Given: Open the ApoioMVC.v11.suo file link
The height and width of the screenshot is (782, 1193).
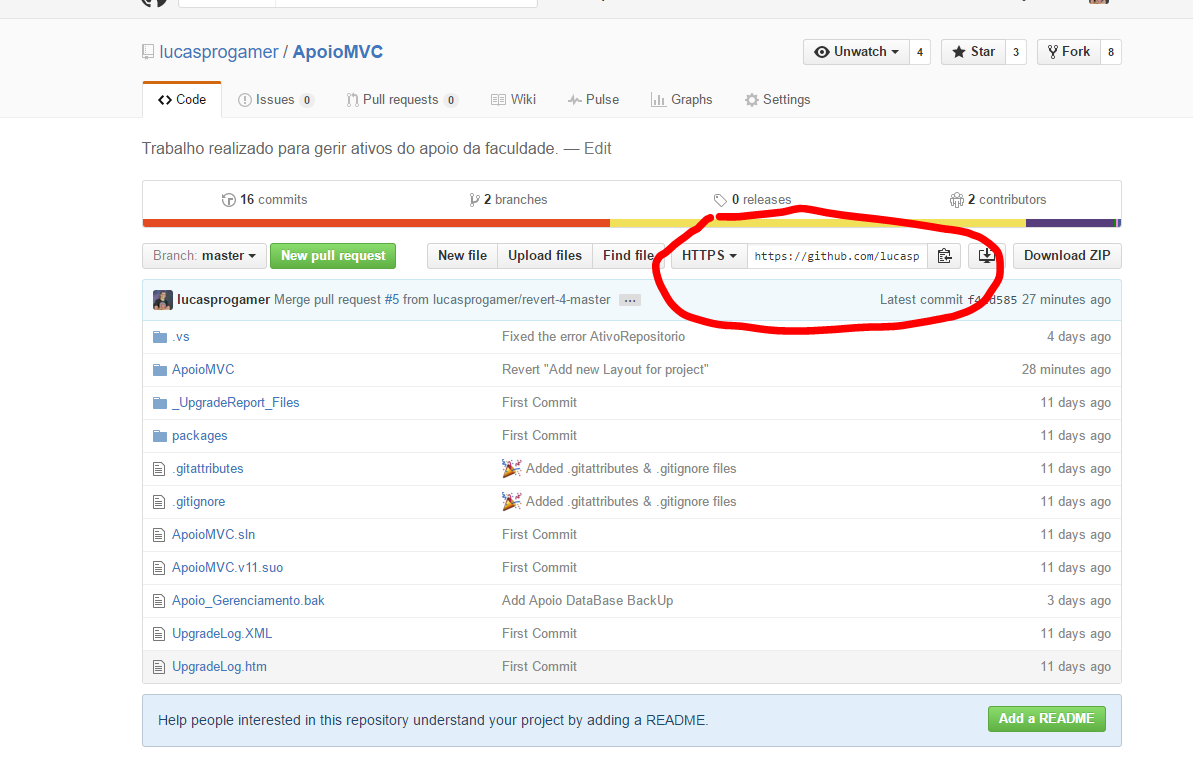Looking at the screenshot, I should (x=227, y=568).
